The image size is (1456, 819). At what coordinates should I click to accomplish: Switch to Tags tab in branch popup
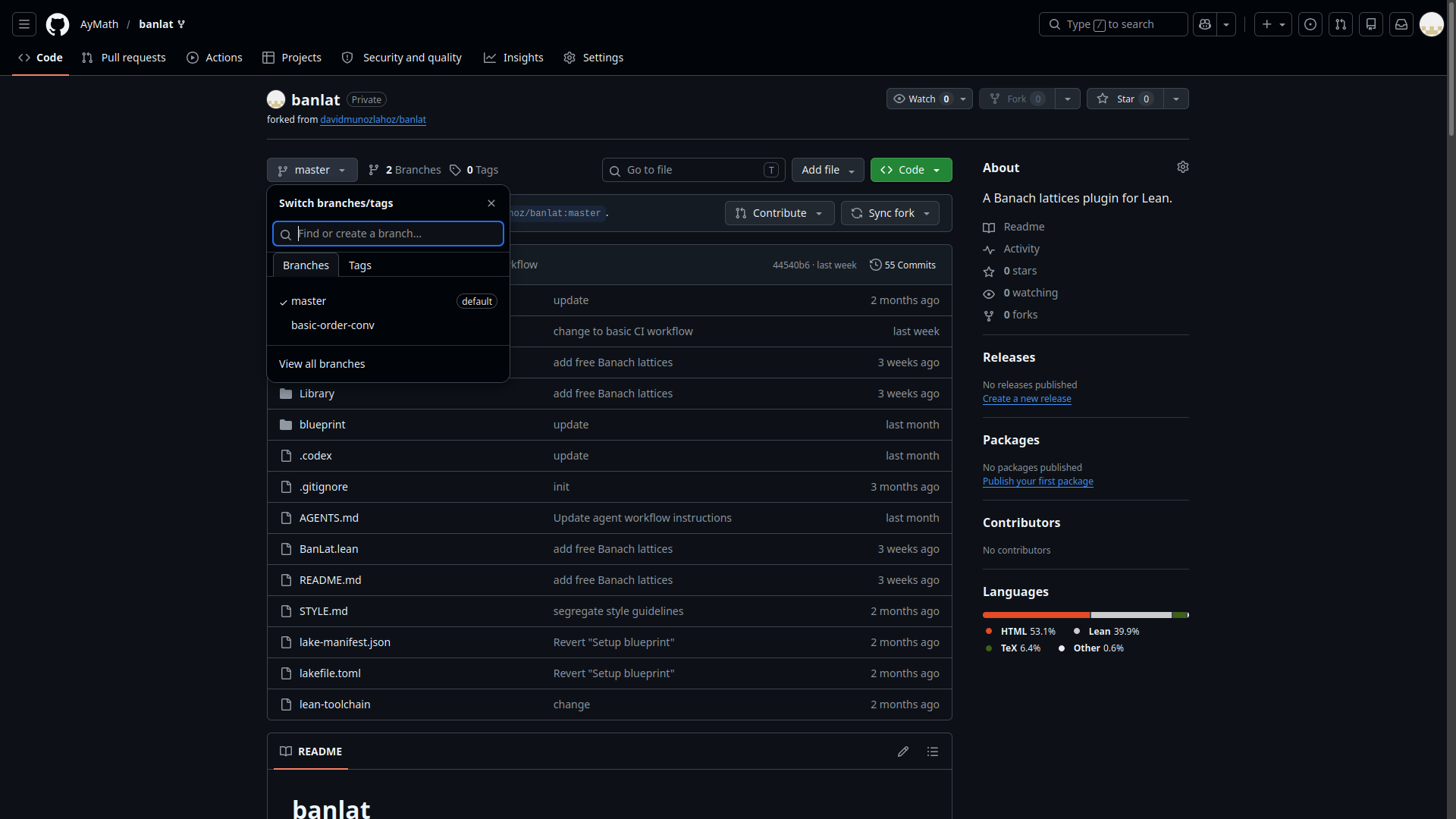click(360, 265)
